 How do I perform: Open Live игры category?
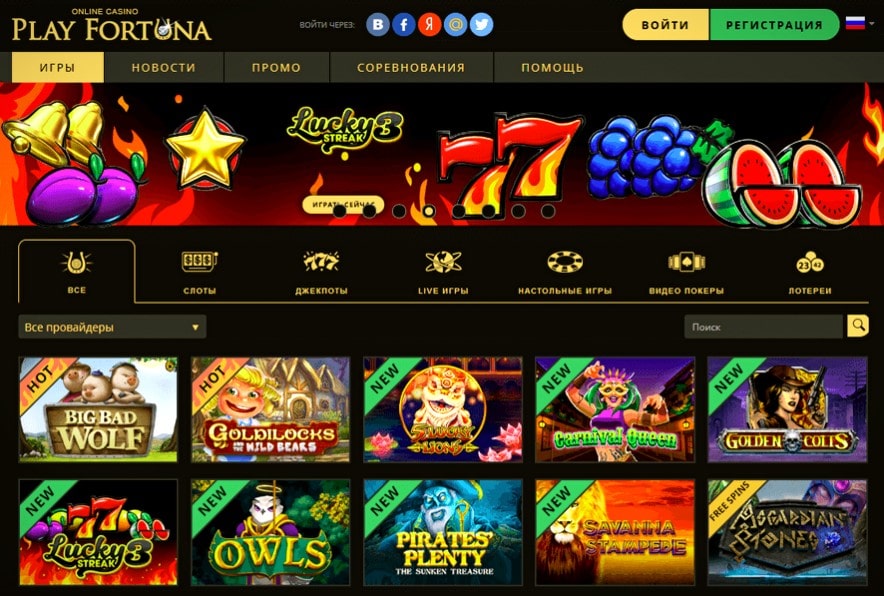point(443,272)
